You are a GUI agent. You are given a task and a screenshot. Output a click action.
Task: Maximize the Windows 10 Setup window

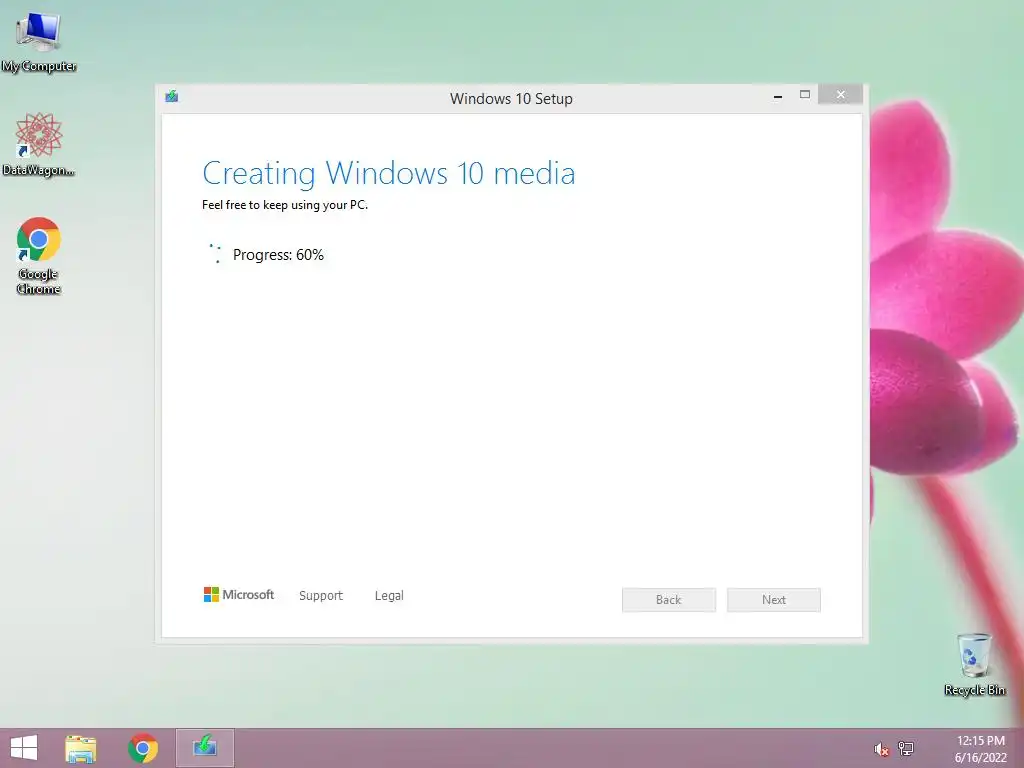805,95
